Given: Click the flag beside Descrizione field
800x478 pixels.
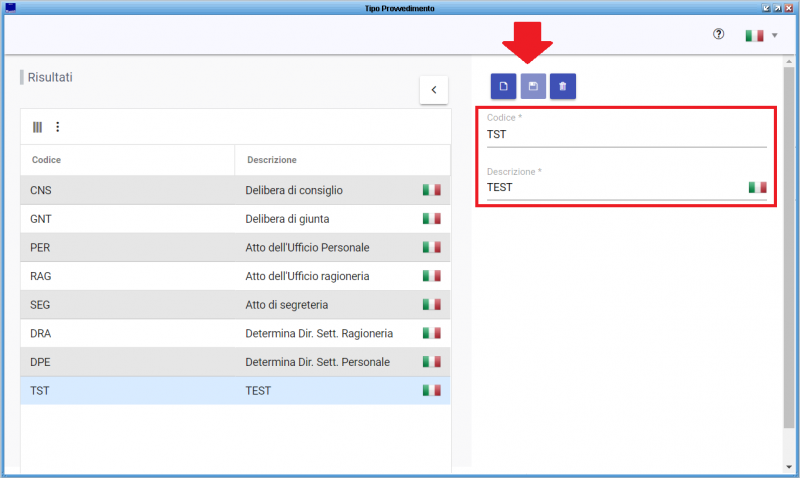Looking at the screenshot, I should pyautogui.click(x=758, y=187).
